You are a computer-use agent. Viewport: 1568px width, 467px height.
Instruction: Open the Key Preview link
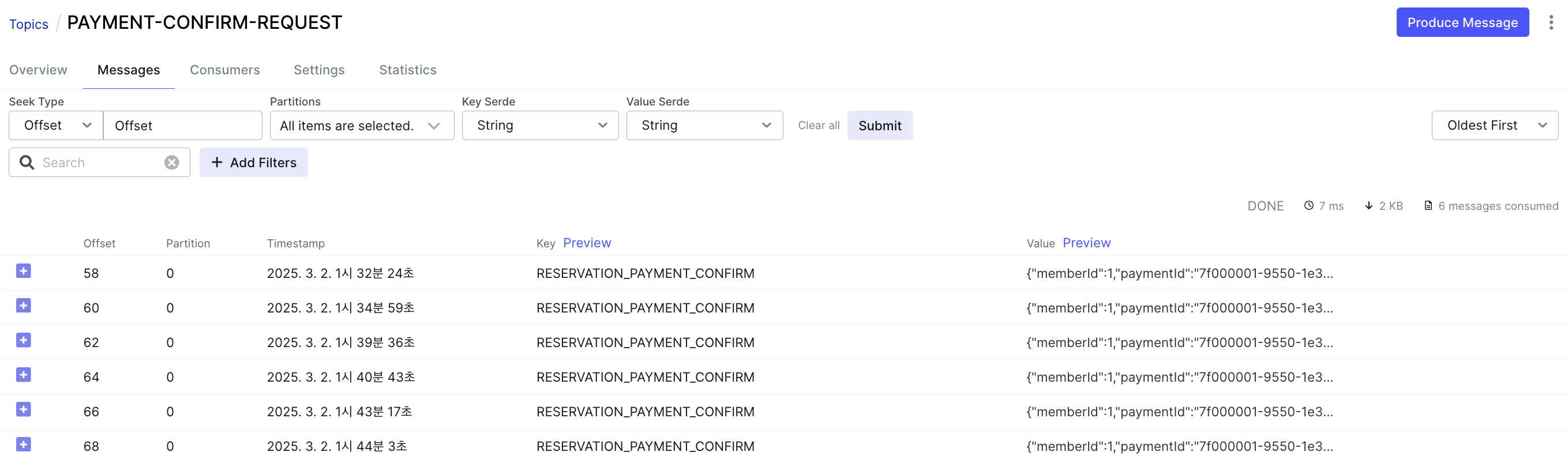587,243
